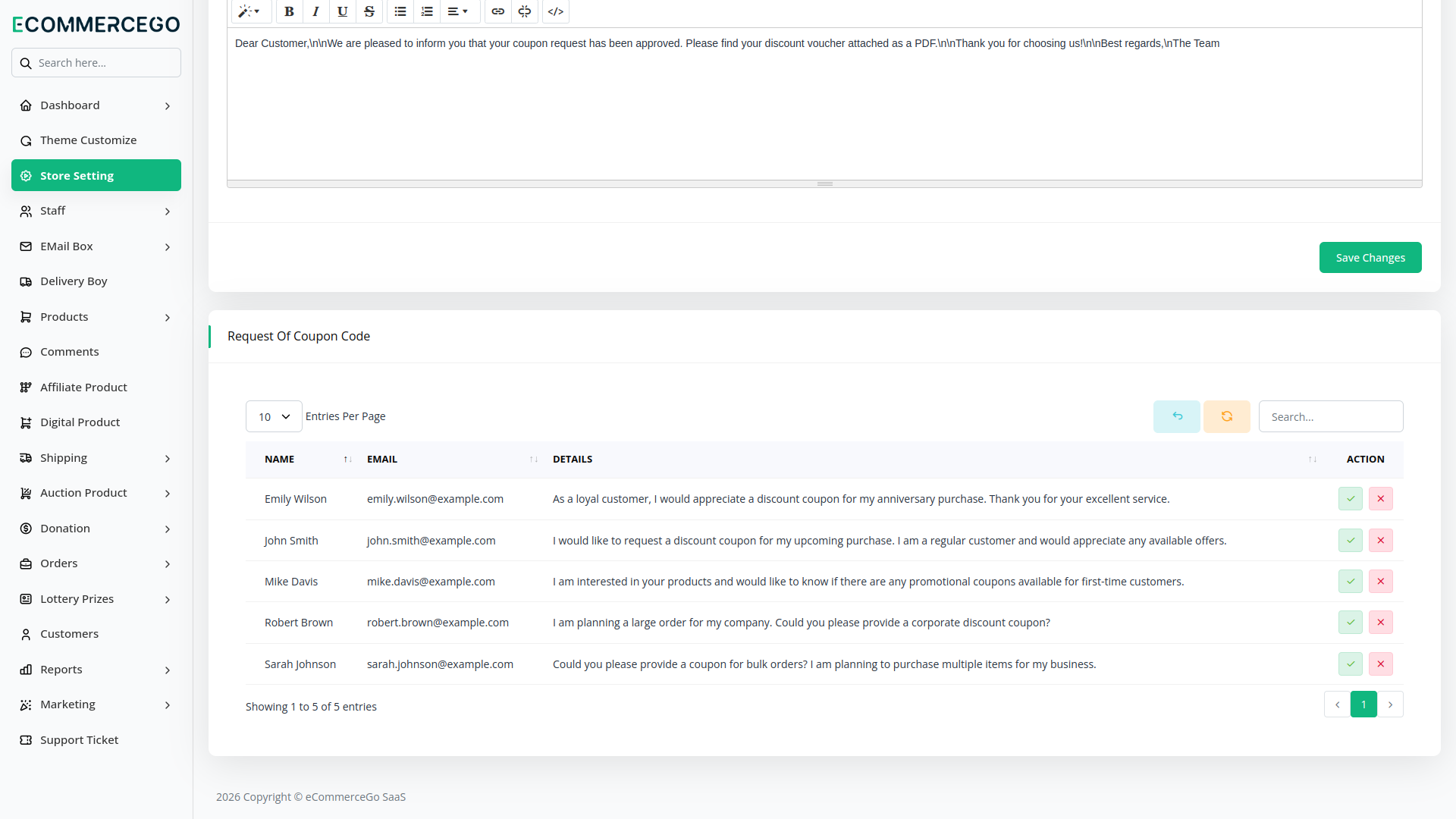Approve Robert Brown's coupon request

tap(1351, 623)
